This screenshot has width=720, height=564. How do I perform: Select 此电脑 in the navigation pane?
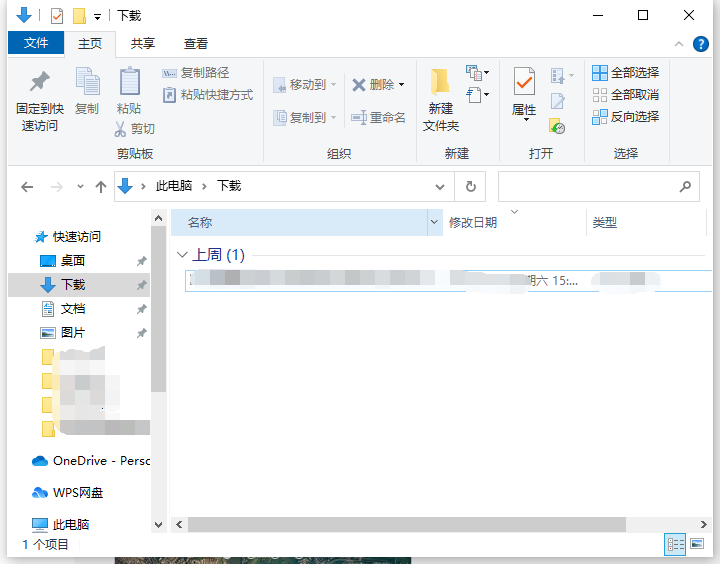pos(70,524)
